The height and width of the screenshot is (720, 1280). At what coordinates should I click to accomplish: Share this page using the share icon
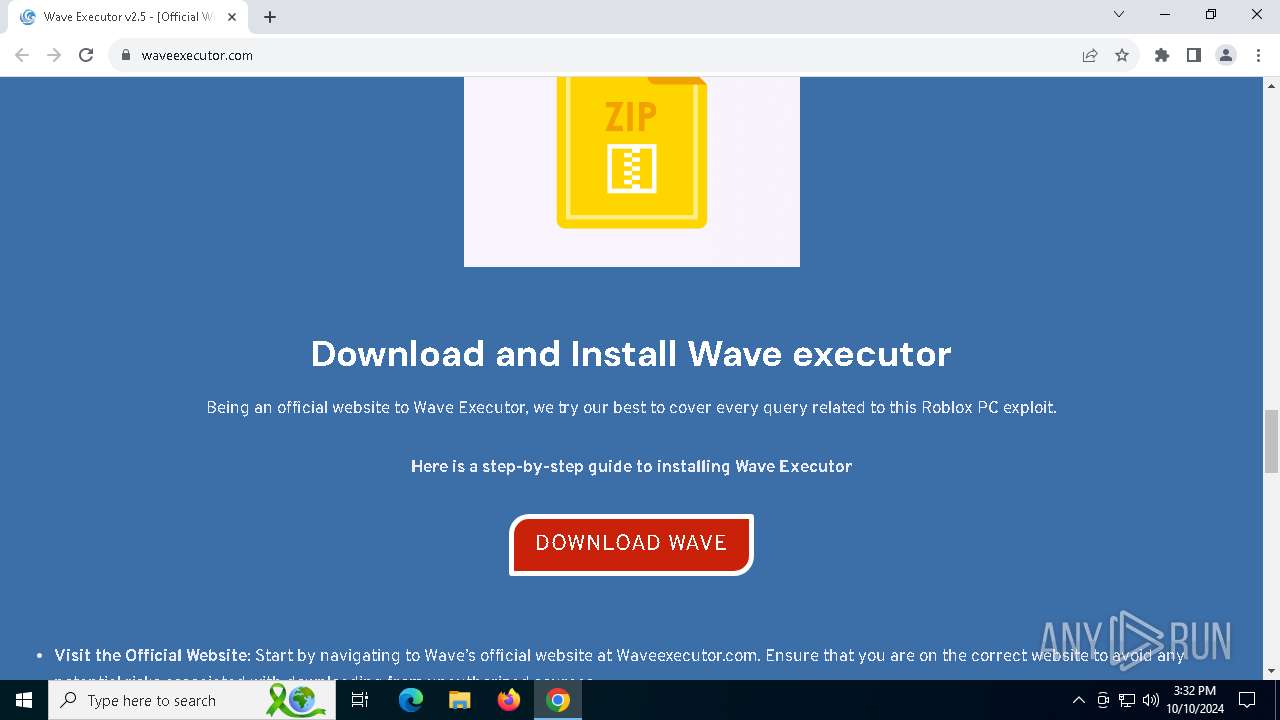(x=1090, y=55)
